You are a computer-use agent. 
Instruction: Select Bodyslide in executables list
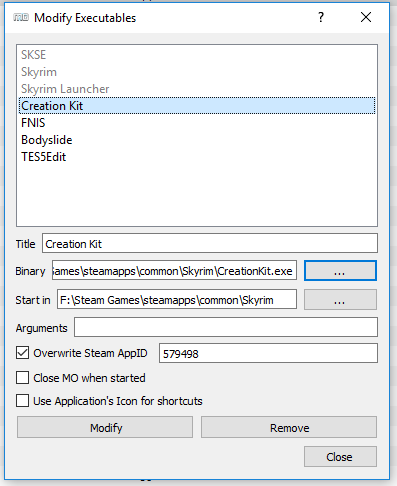(x=197, y=140)
